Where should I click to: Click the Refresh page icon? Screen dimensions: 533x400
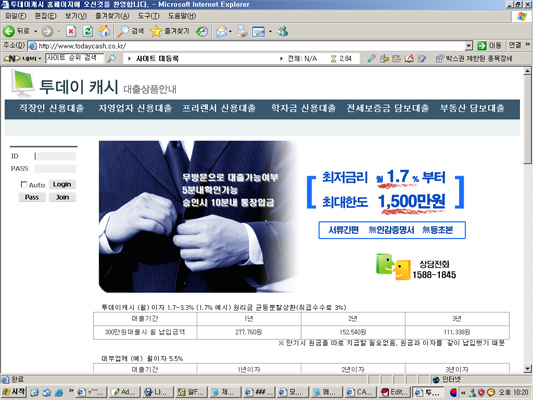(x=88, y=32)
